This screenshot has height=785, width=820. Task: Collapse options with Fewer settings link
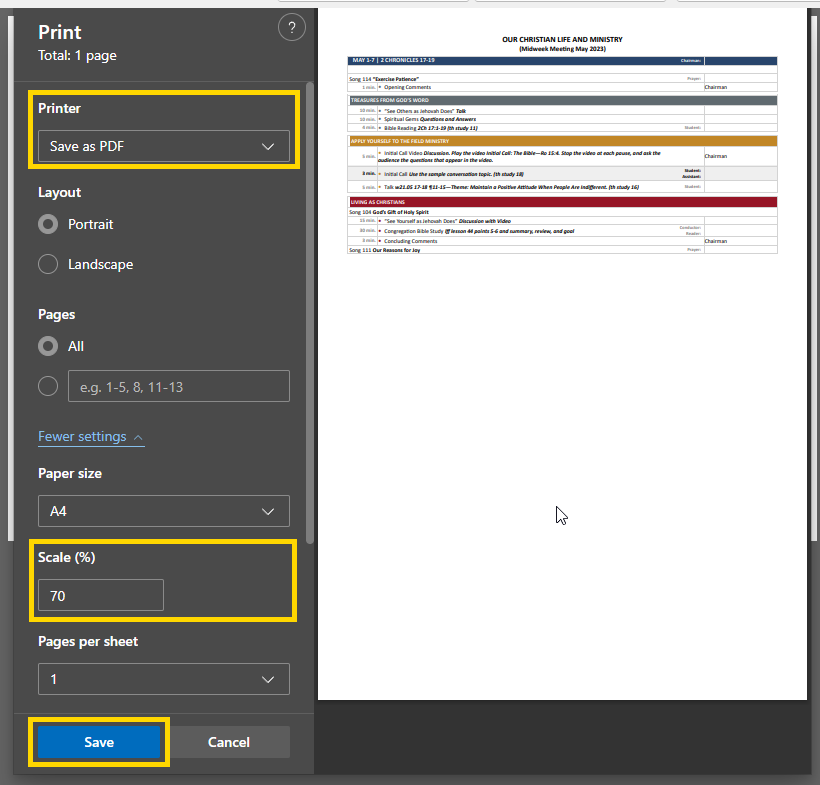pos(82,437)
